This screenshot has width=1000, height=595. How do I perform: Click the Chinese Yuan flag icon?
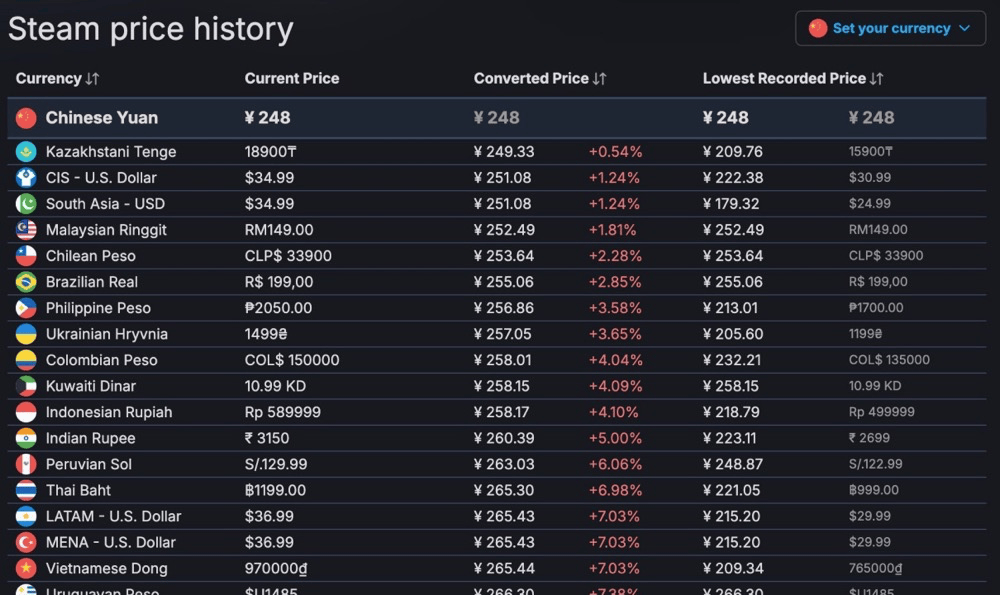pyautogui.click(x=26, y=118)
